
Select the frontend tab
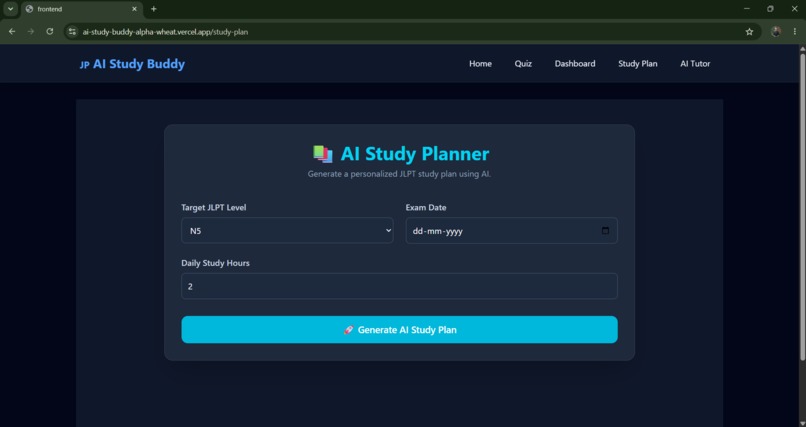point(82,9)
